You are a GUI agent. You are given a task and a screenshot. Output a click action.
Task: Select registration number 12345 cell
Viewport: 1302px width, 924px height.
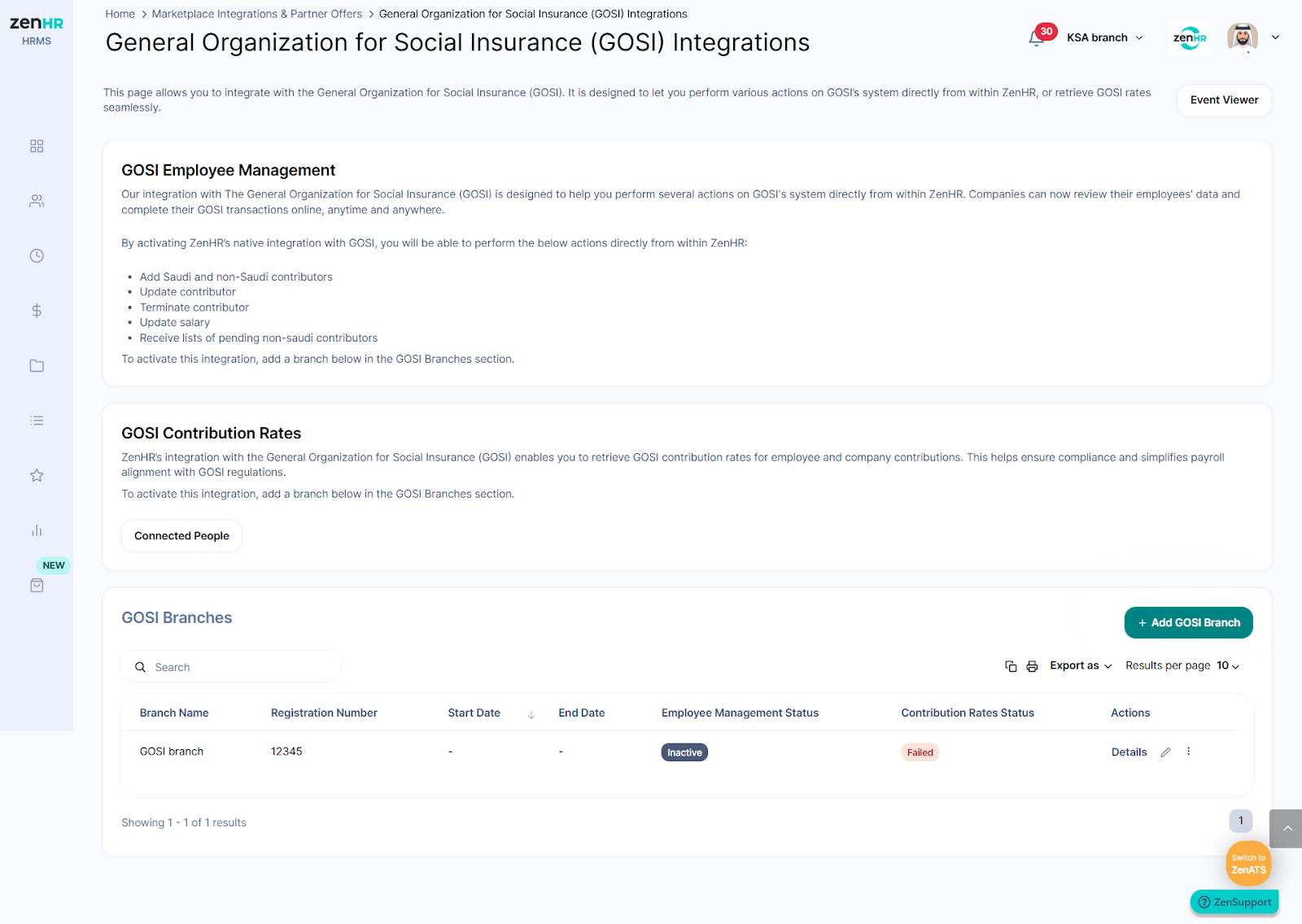(286, 752)
